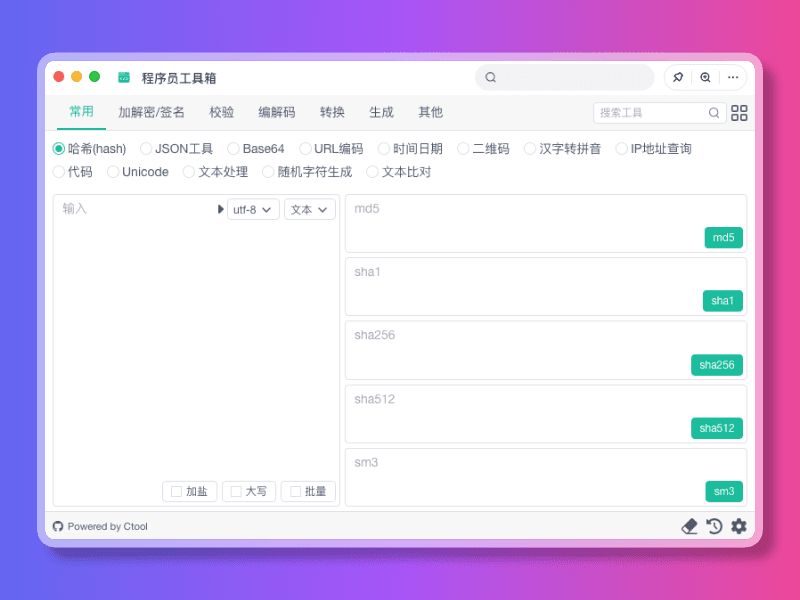Open settings with the gear icon
Viewport: 800px width, 600px height.
point(738,525)
